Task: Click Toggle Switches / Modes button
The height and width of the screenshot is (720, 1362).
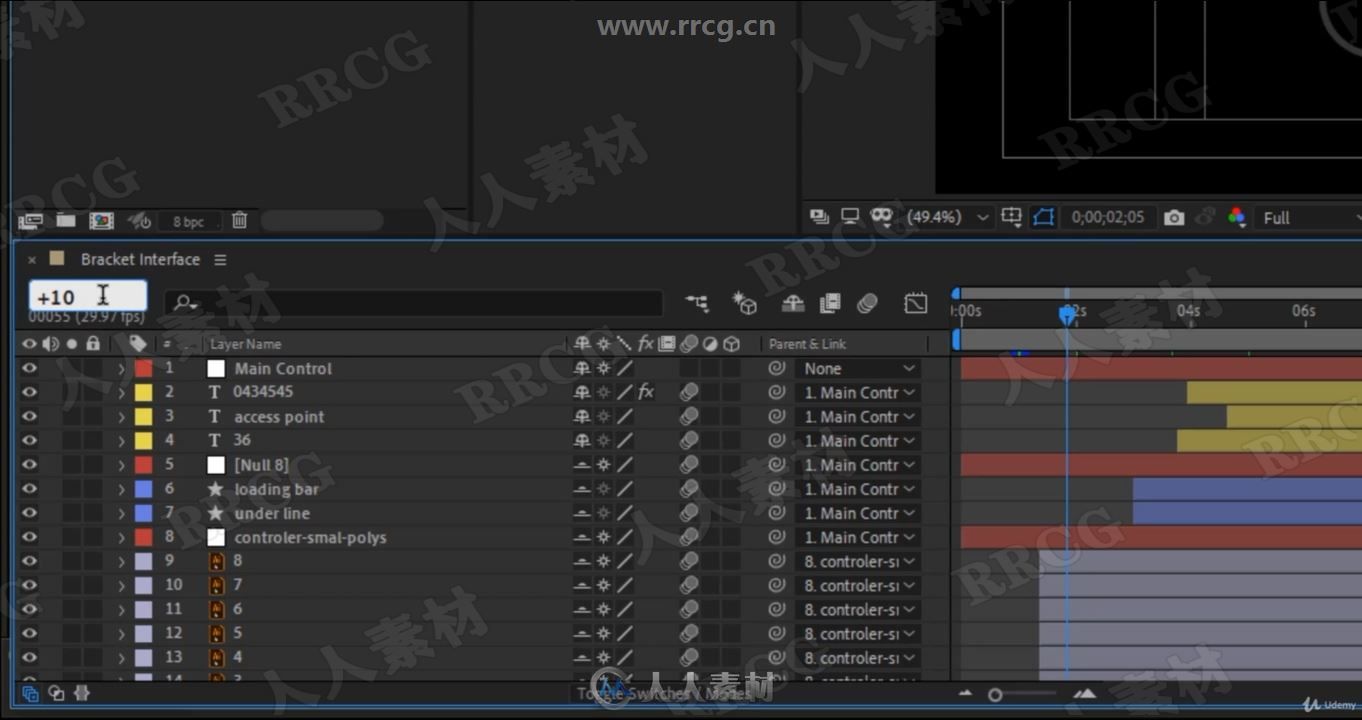Action: click(664, 693)
